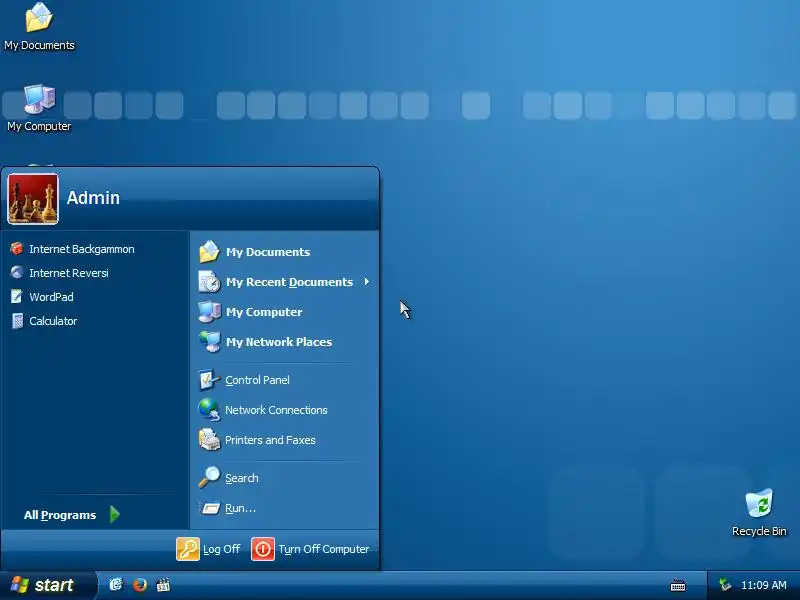
Task: Expand the My Recent Documents submenu arrow
Action: tap(366, 282)
